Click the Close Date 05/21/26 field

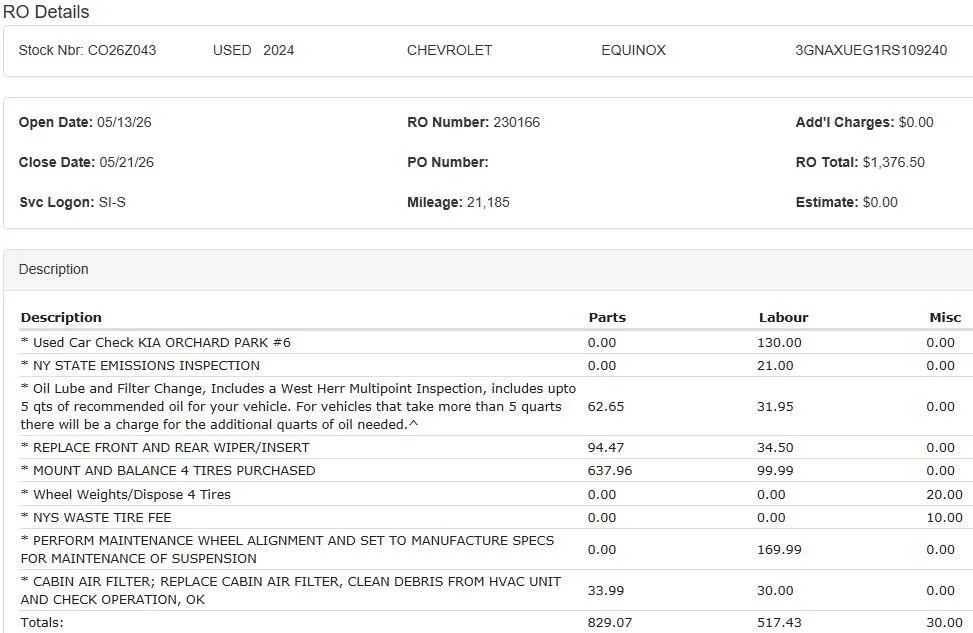(x=86, y=162)
